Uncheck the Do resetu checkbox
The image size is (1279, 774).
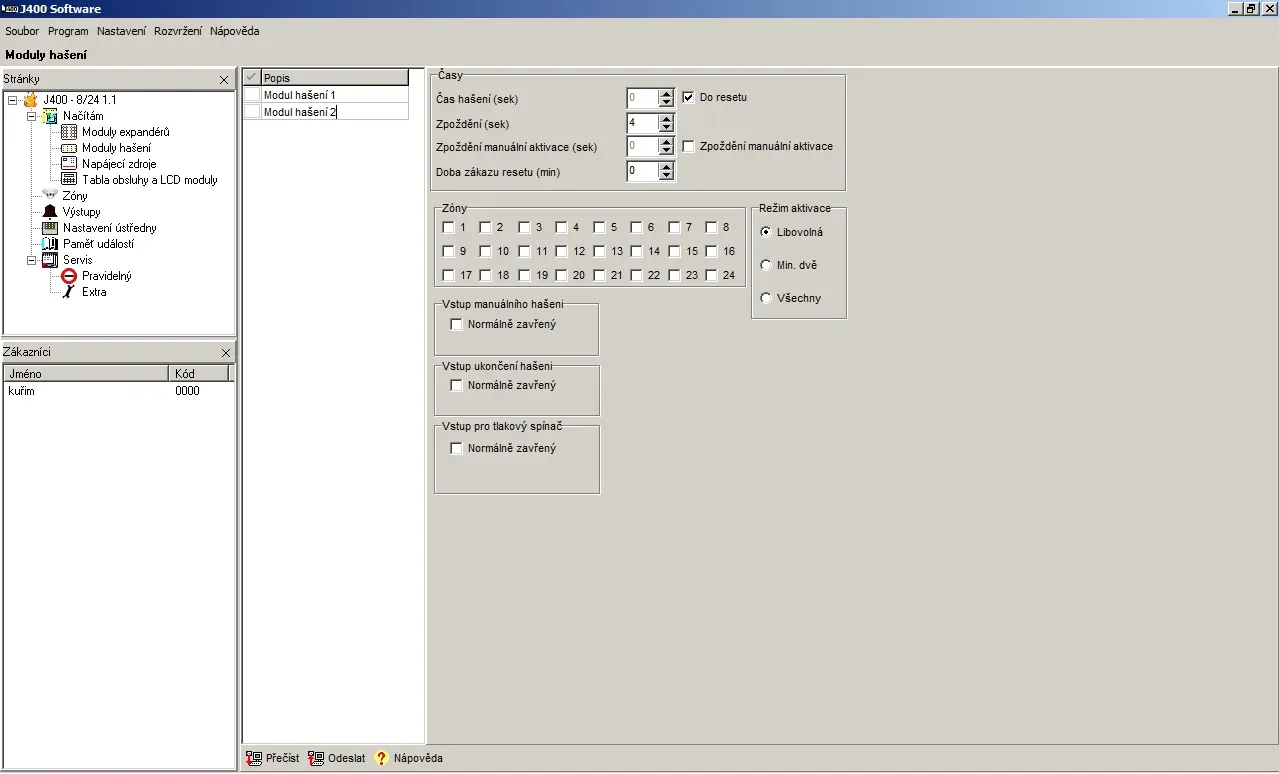(688, 98)
